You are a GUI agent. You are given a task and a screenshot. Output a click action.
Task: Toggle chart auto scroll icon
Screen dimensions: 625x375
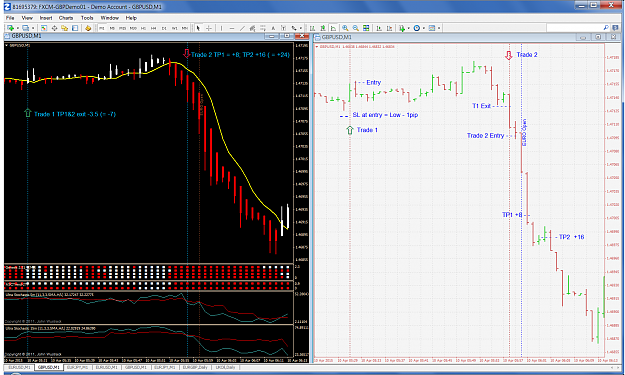click(x=379, y=28)
